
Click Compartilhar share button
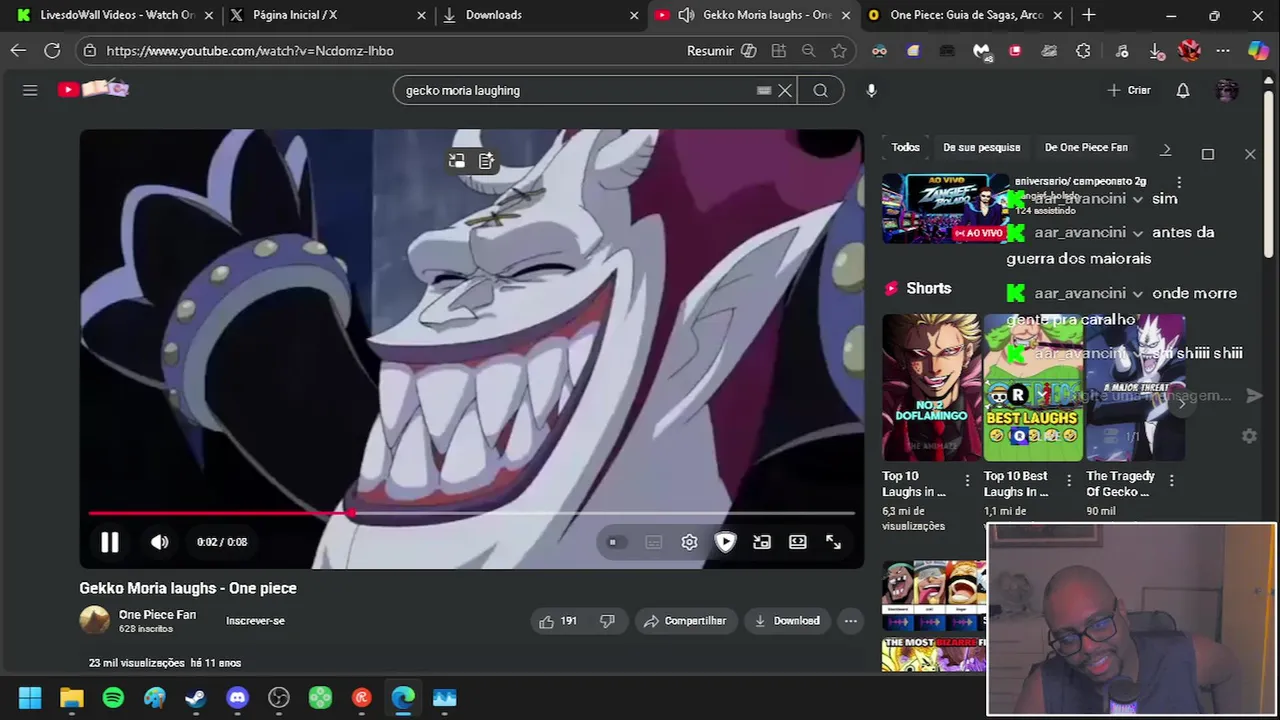pos(685,621)
